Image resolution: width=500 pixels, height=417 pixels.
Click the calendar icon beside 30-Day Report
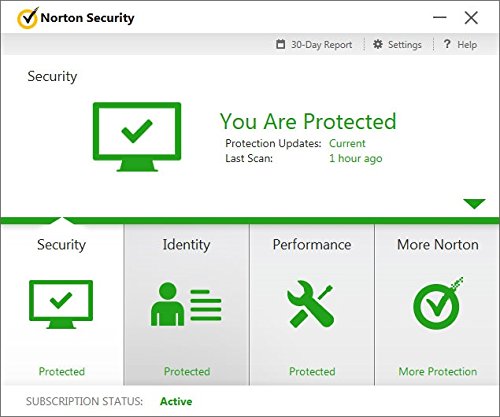click(x=281, y=44)
